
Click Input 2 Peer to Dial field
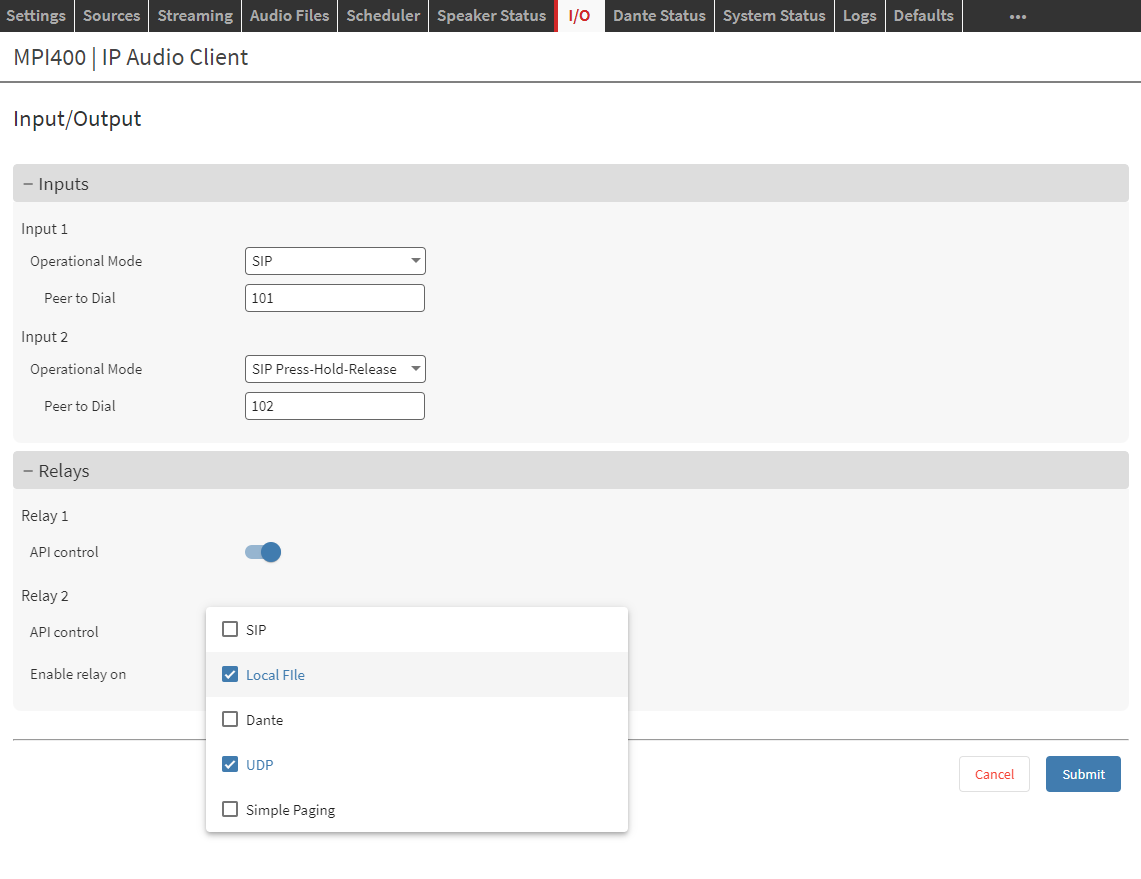tap(335, 406)
